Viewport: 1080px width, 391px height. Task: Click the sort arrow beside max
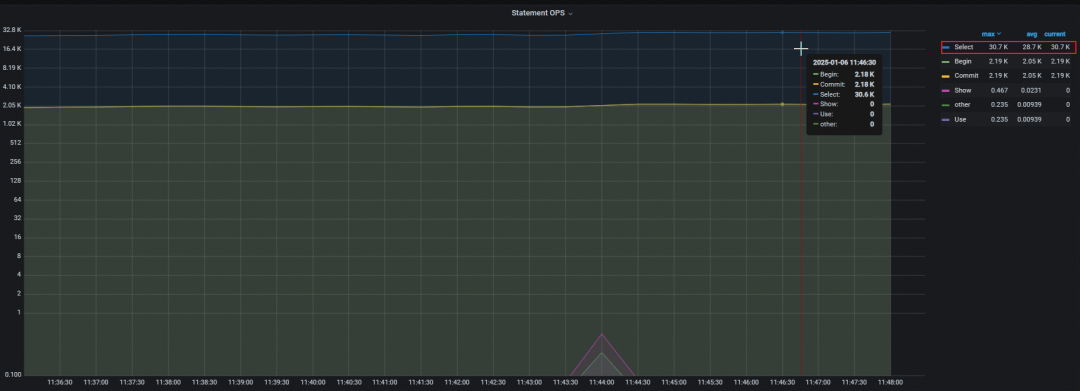999,34
